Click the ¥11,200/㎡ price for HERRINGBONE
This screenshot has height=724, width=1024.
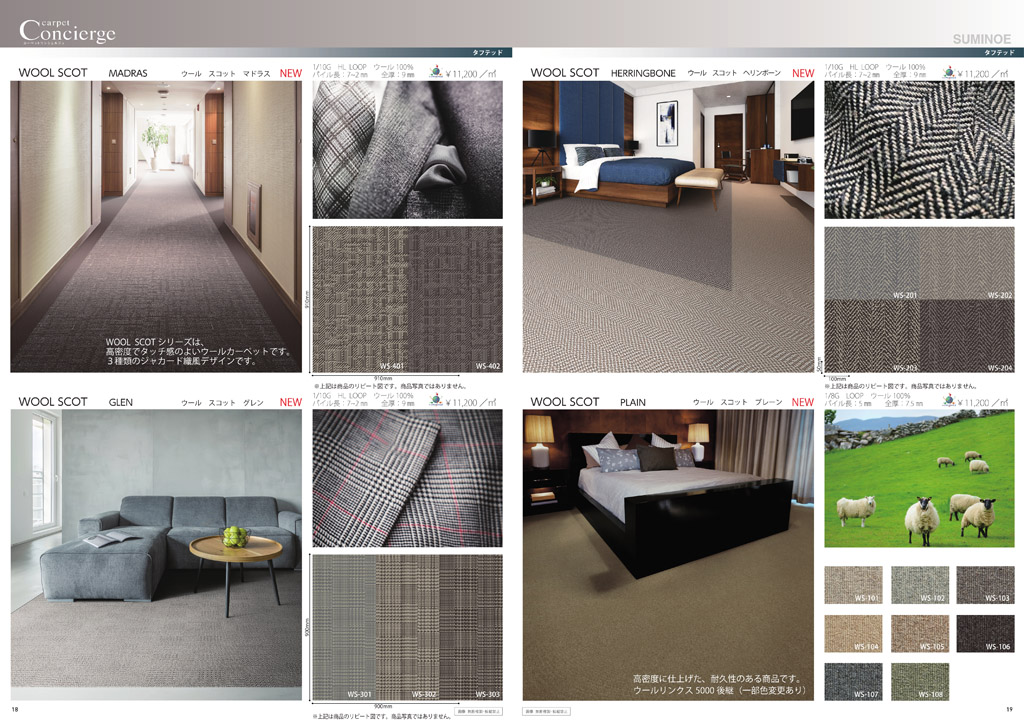pyautogui.click(x=982, y=74)
